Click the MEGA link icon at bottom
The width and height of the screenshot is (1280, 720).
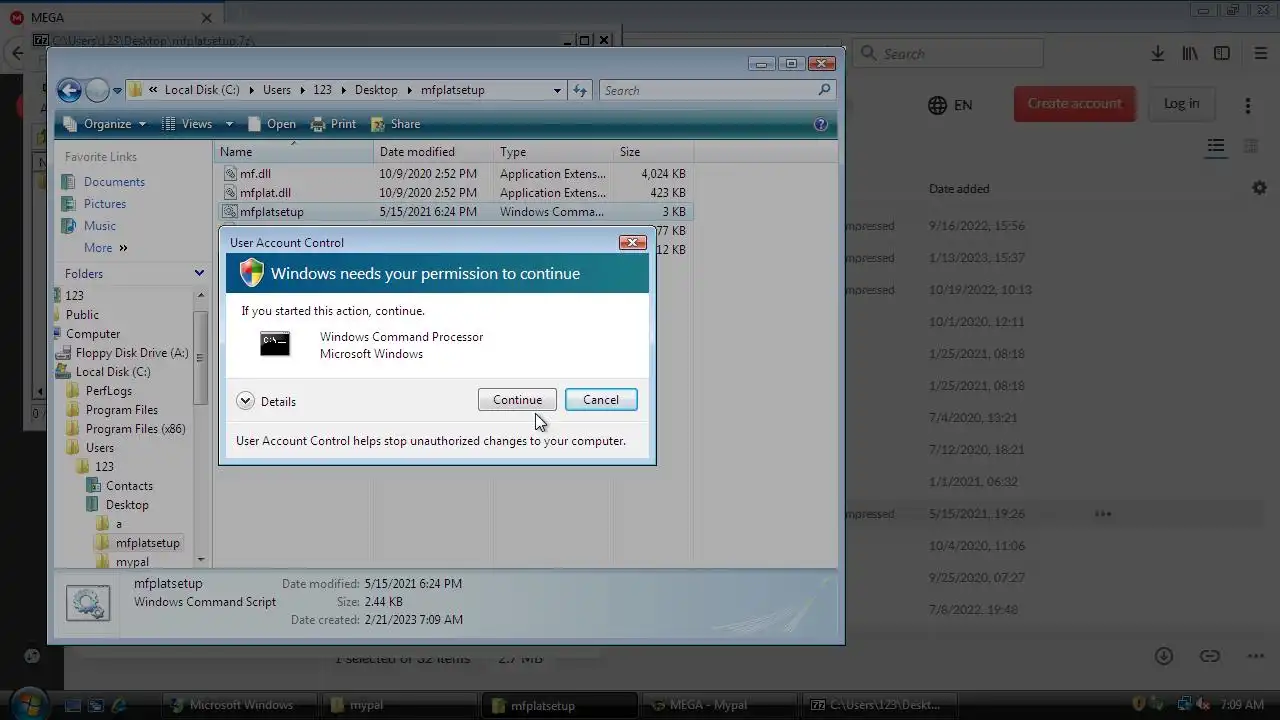[x=1210, y=656]
